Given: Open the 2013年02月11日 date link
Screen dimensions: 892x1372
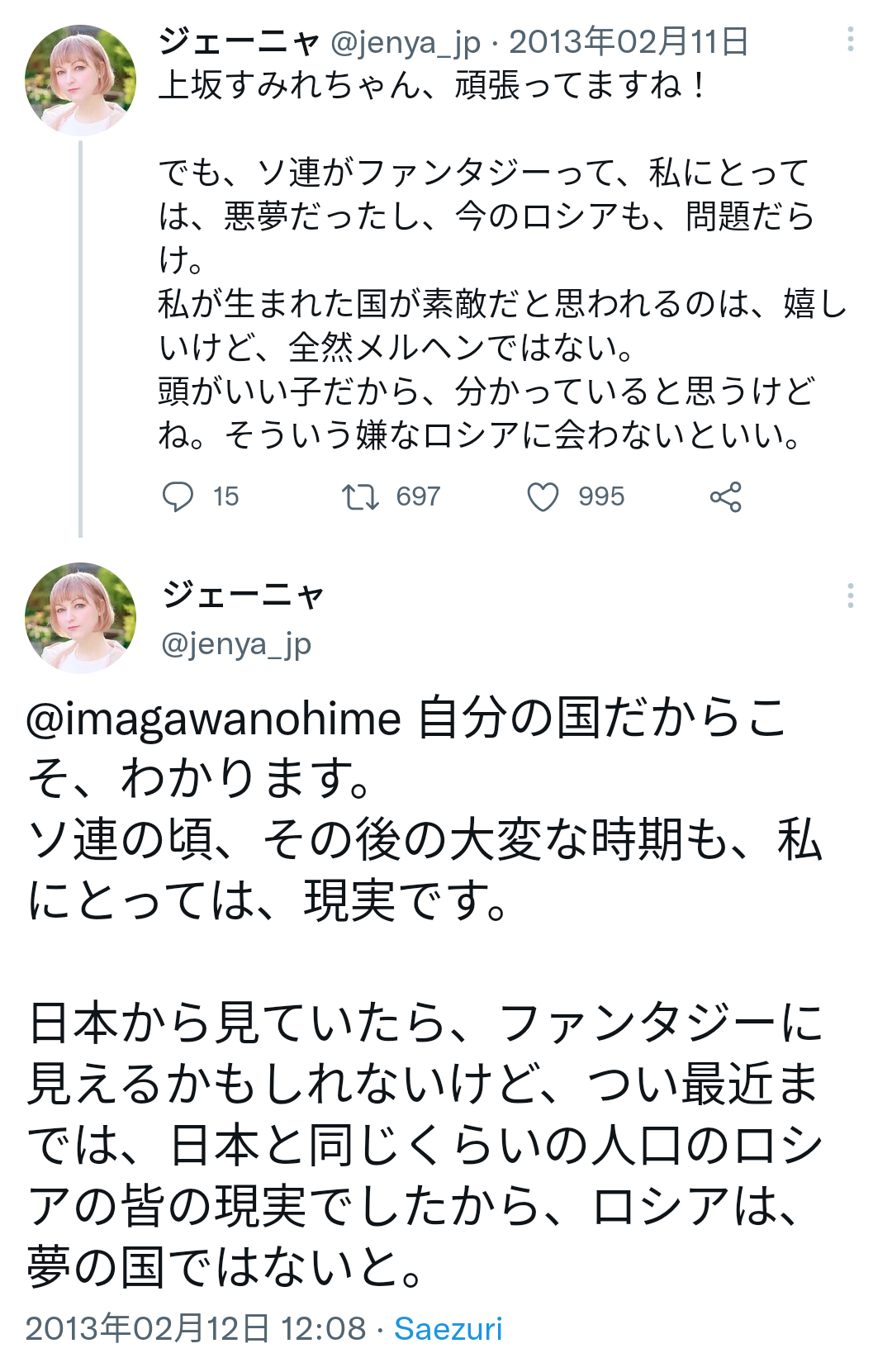Looking at the screenshot, I should (x=629, y=41).
